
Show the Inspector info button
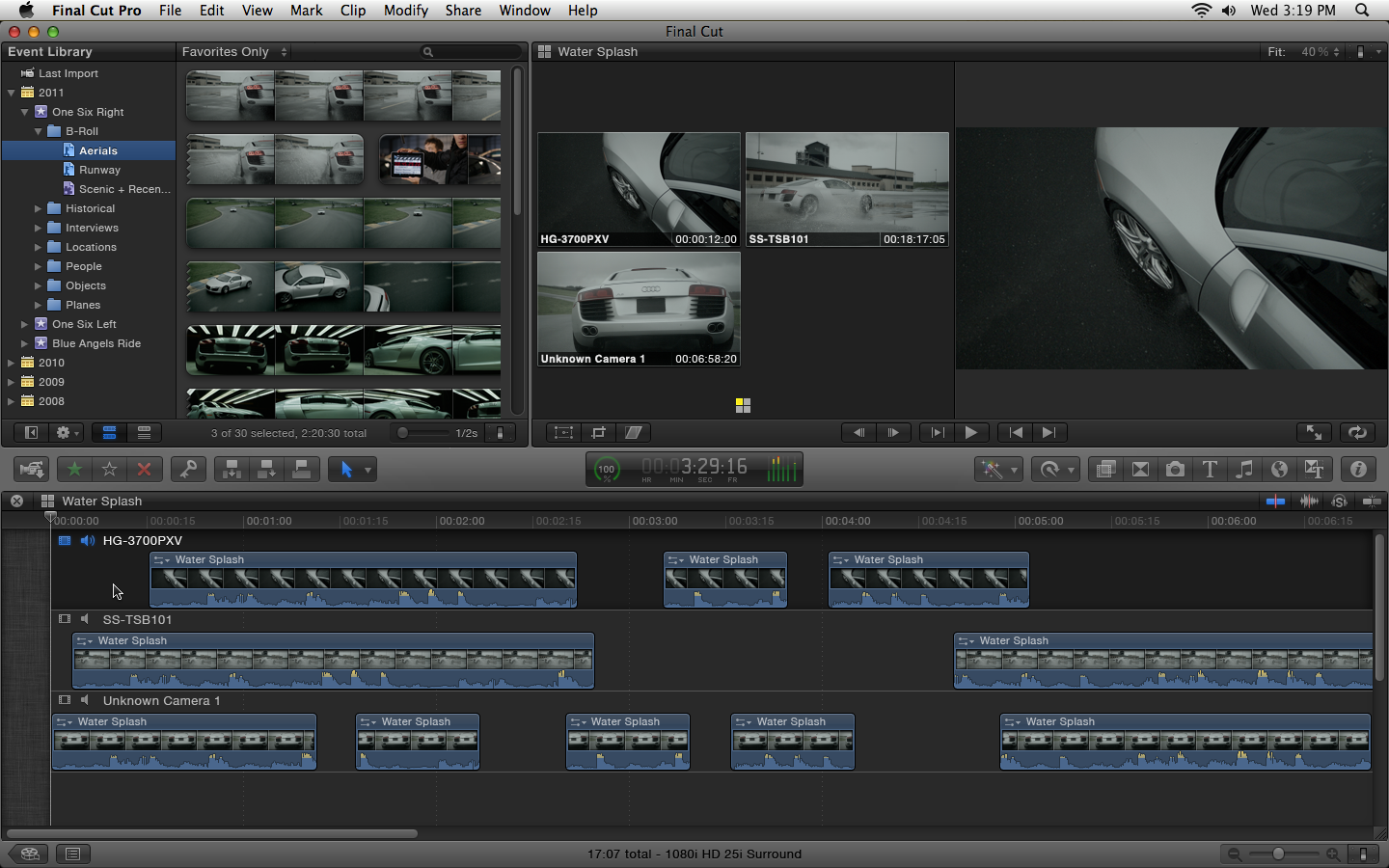[1358, 470]
